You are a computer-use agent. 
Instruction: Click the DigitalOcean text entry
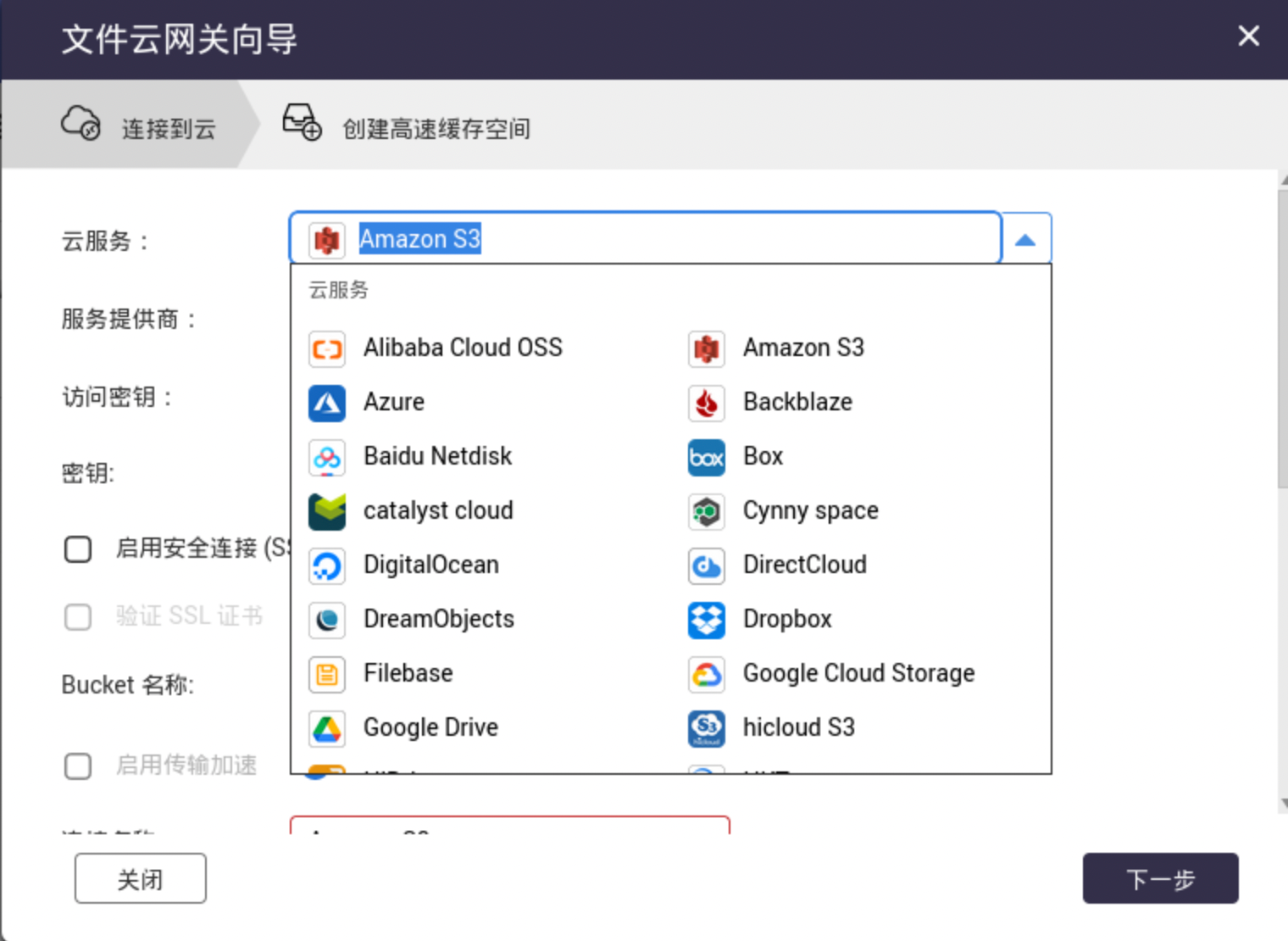[x=431, y=565]
